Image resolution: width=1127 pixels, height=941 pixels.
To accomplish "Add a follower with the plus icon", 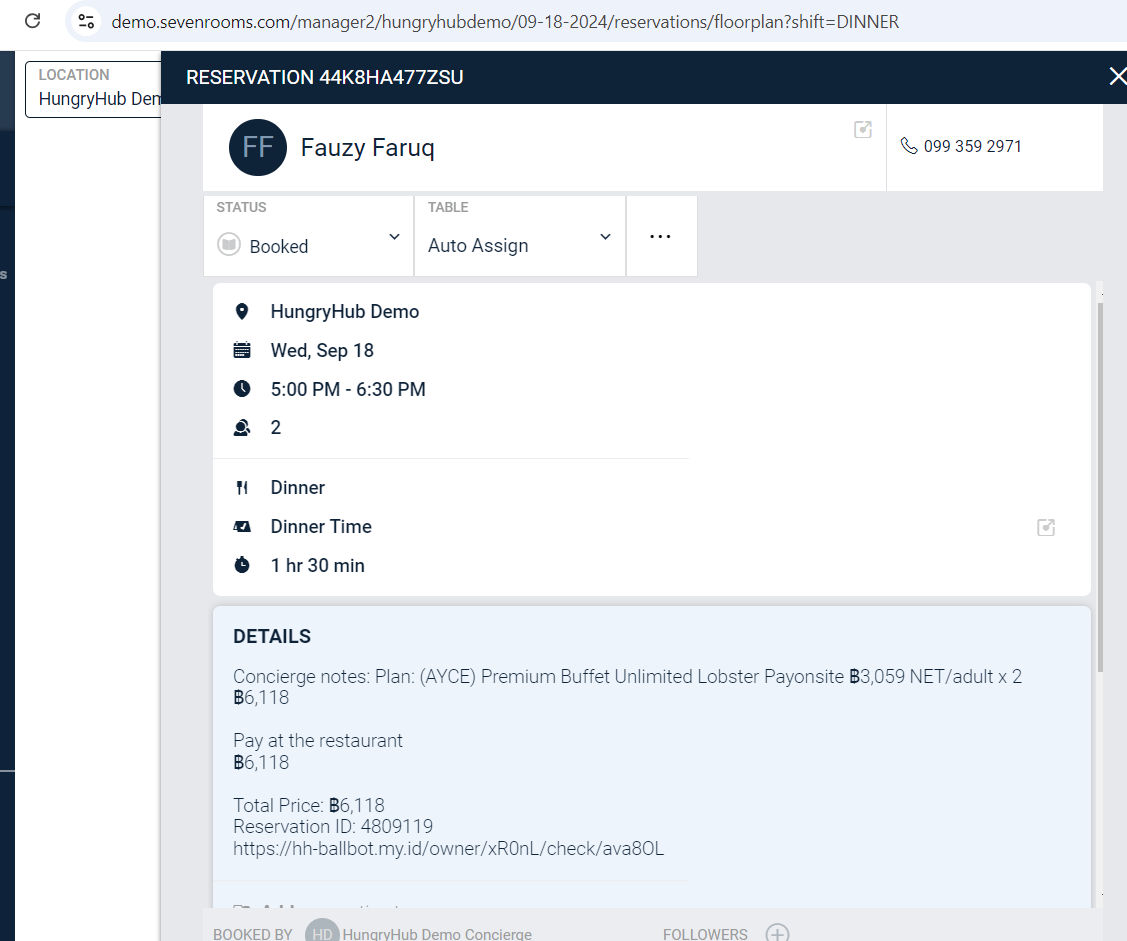I will (x=777, y=933).
